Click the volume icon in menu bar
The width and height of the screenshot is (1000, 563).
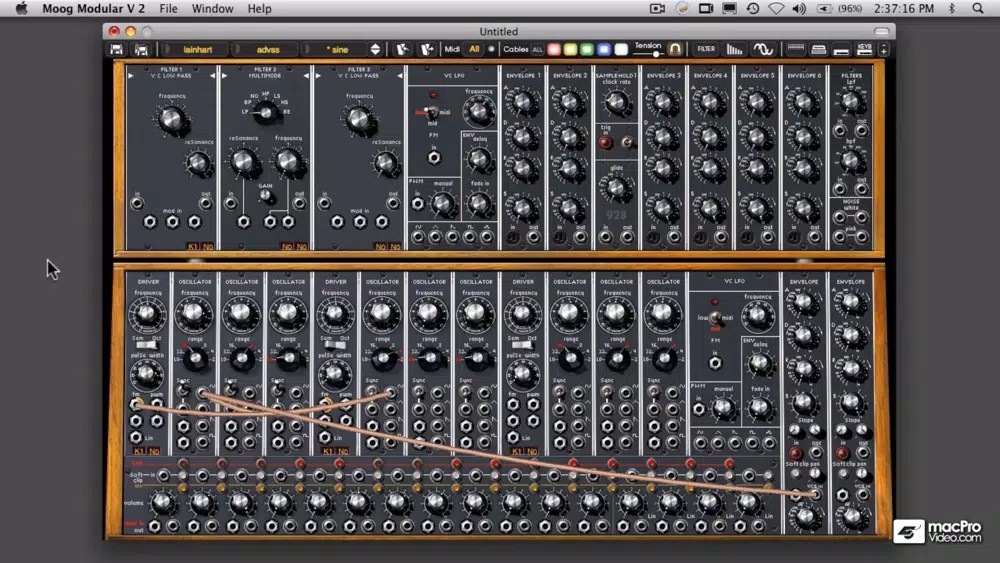(798, 8)
